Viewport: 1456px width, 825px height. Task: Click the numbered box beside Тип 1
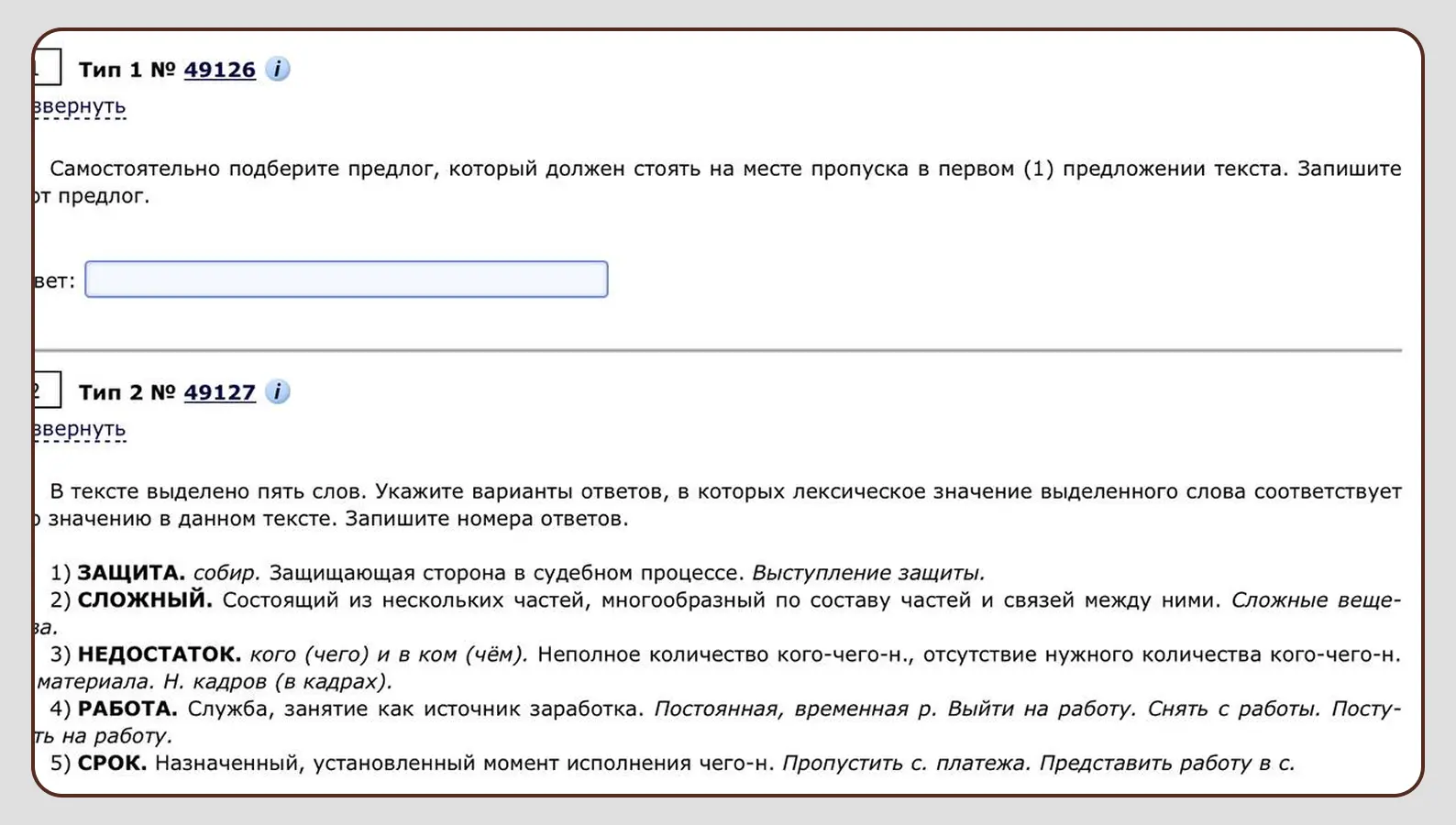(46, 68)
